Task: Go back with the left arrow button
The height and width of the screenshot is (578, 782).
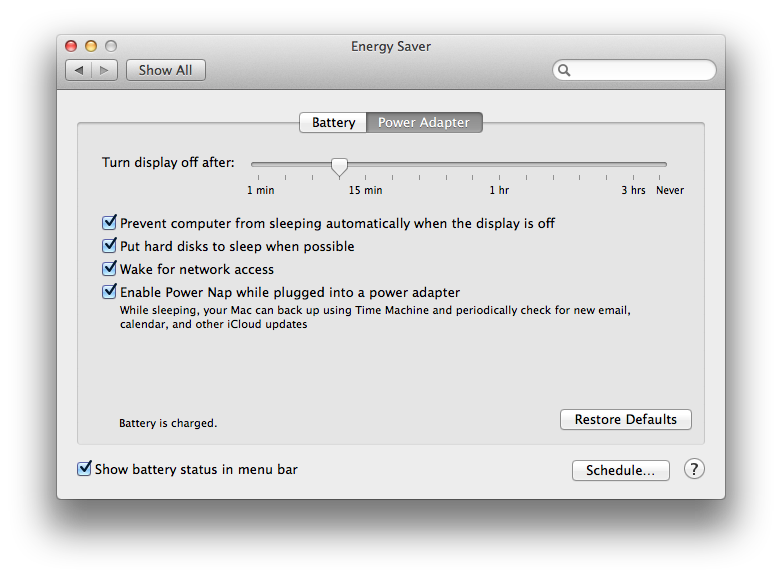Action: (x=78, y=70)
